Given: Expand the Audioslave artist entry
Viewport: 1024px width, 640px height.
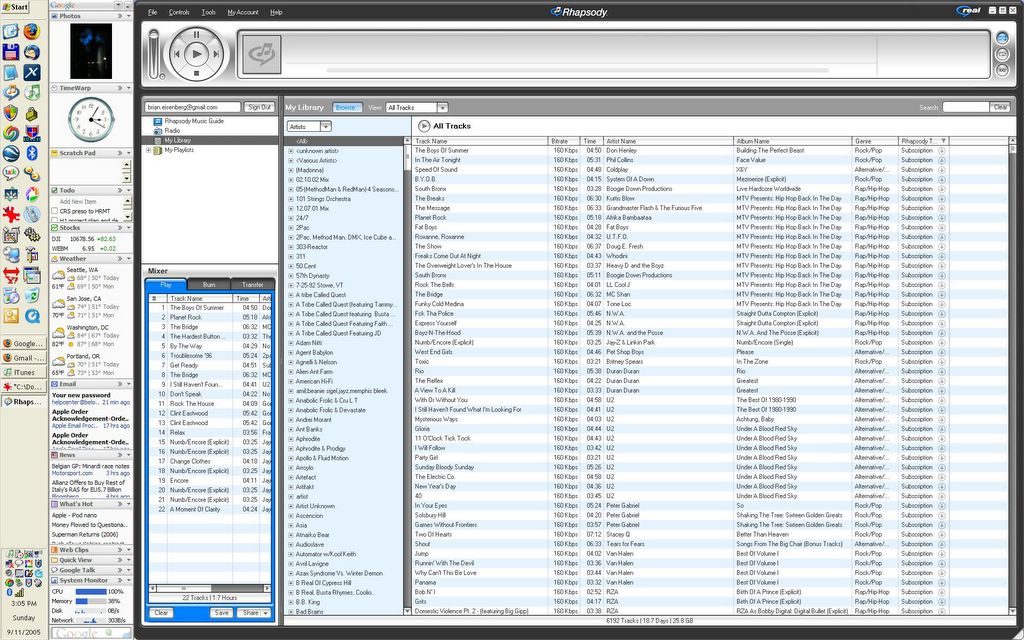Looking at the screenshot, I should 291,545.
